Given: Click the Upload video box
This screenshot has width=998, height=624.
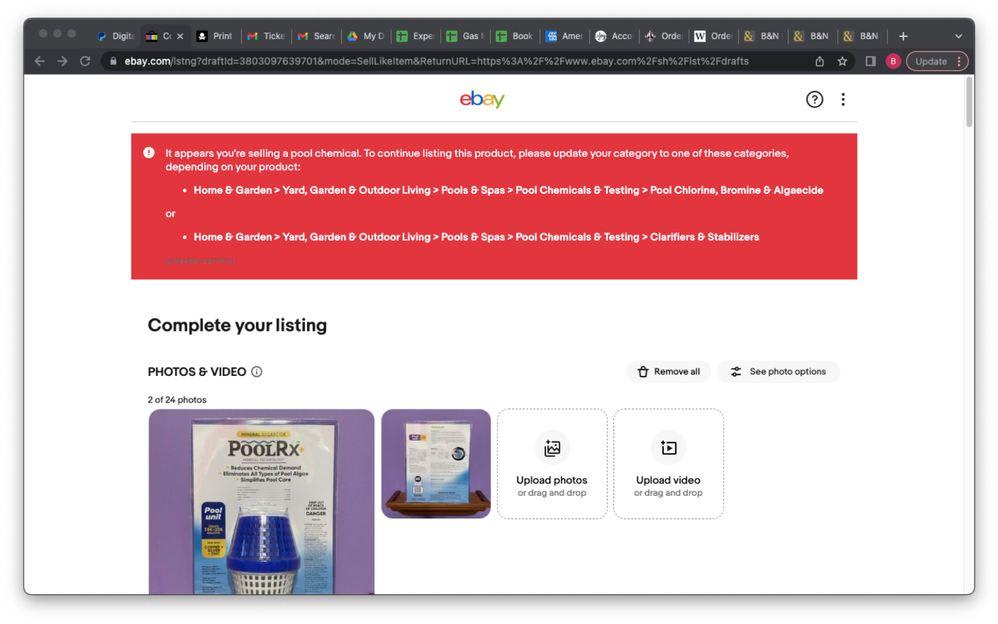Looking at the screenshot, I should (x=668, y=464).
